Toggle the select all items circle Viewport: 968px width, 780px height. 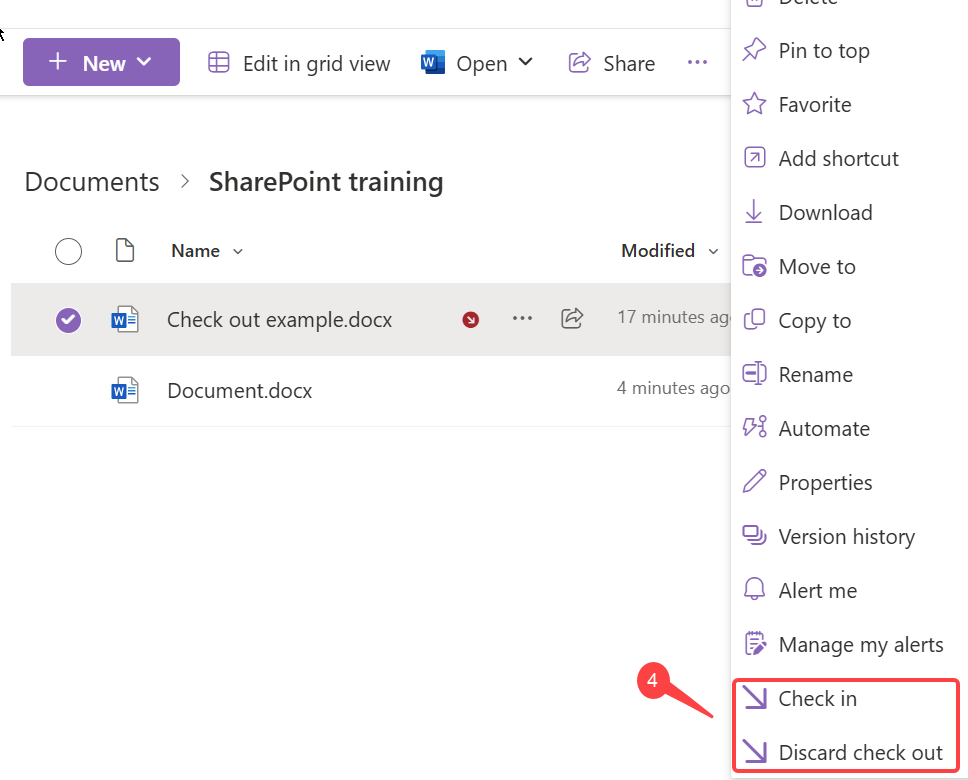68,251
